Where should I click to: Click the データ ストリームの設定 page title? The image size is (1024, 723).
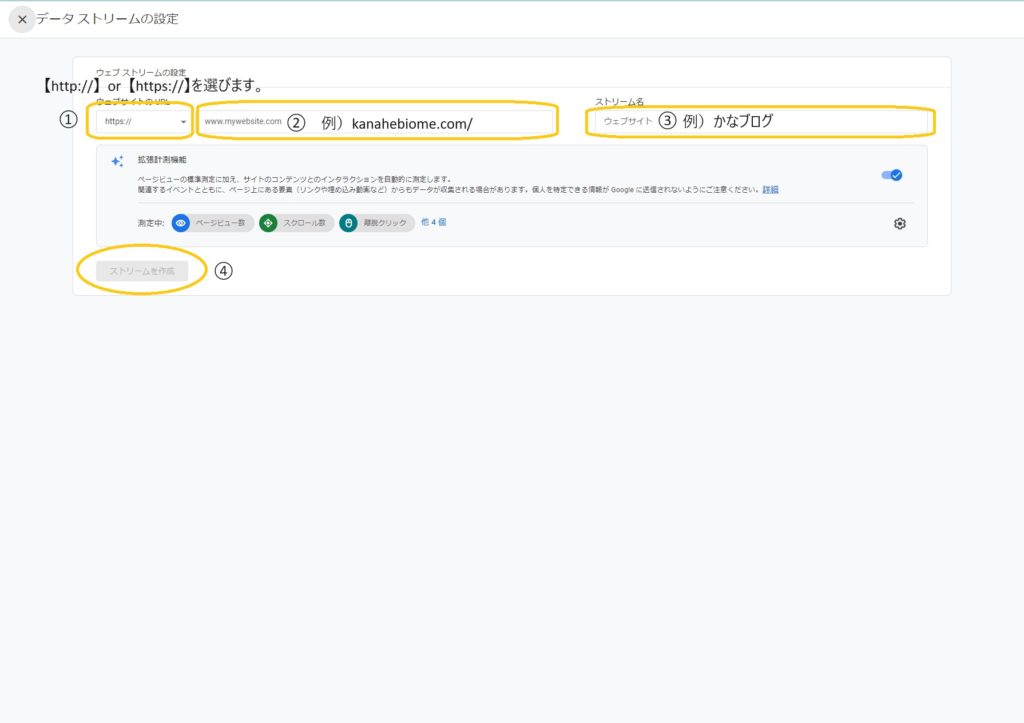107,19
